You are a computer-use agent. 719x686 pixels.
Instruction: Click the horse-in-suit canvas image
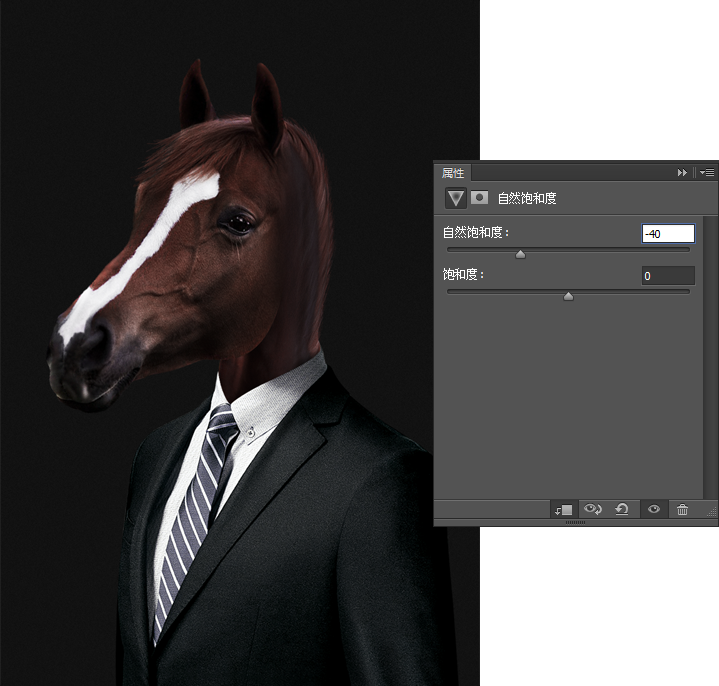[x=240, y=343]
